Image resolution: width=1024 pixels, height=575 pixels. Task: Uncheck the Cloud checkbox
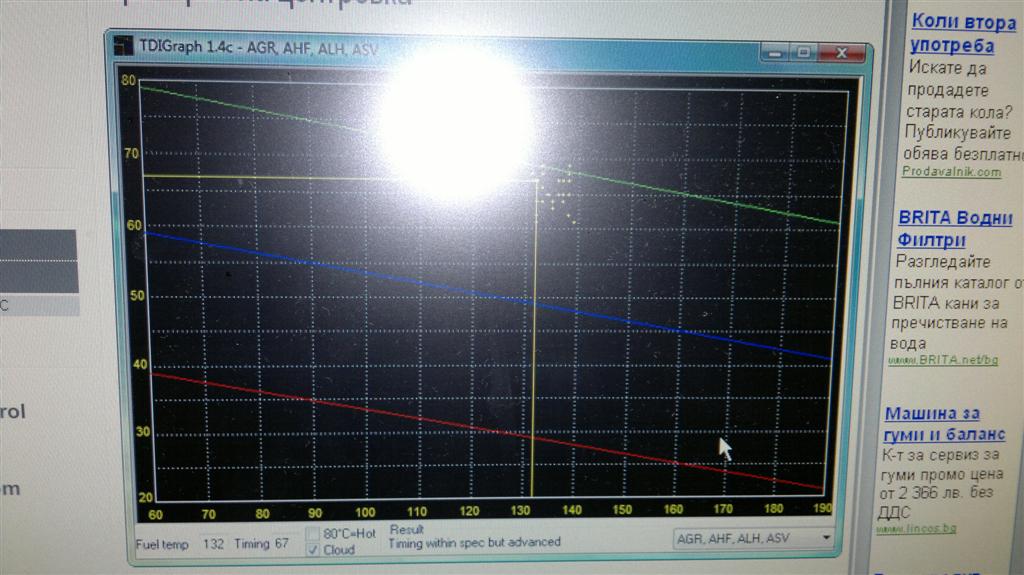click(313, 549)
